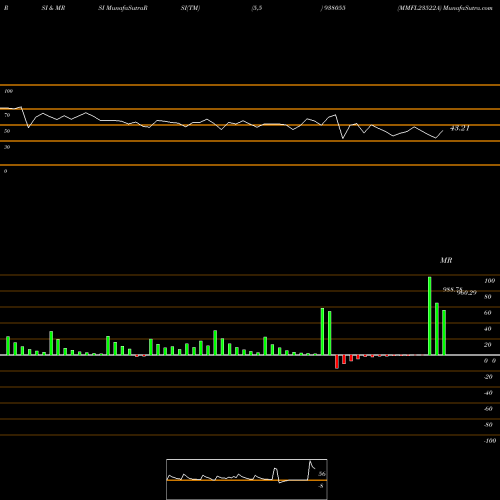
Task: Click the MR axis label '-40'
Action: [488, 393]
